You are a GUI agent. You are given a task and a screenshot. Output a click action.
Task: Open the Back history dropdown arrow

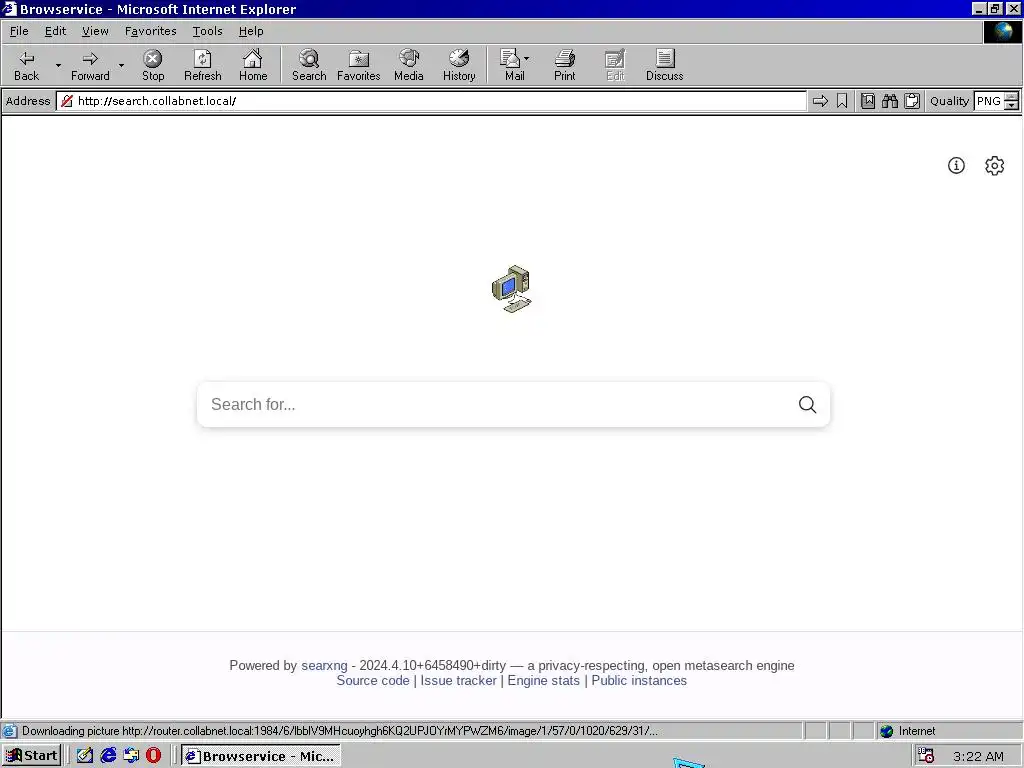[58, 65]
